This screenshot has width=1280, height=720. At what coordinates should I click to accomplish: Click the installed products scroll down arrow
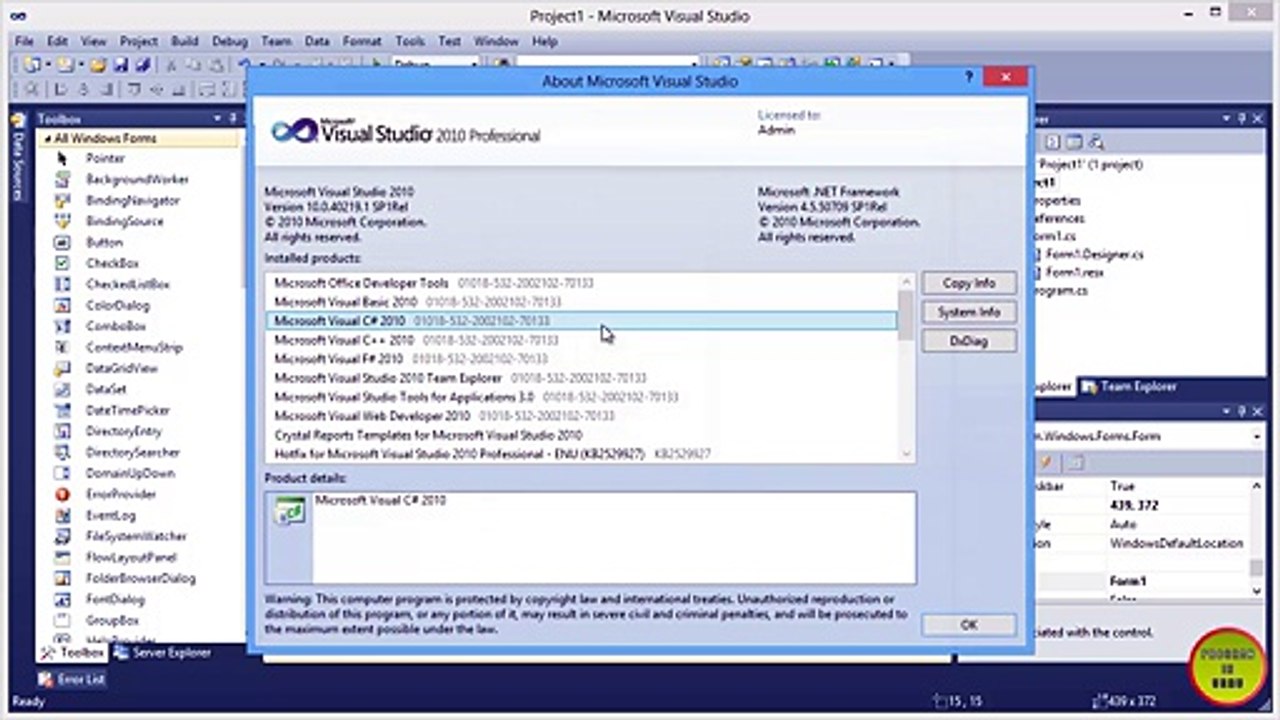click(x=906, y=453)
